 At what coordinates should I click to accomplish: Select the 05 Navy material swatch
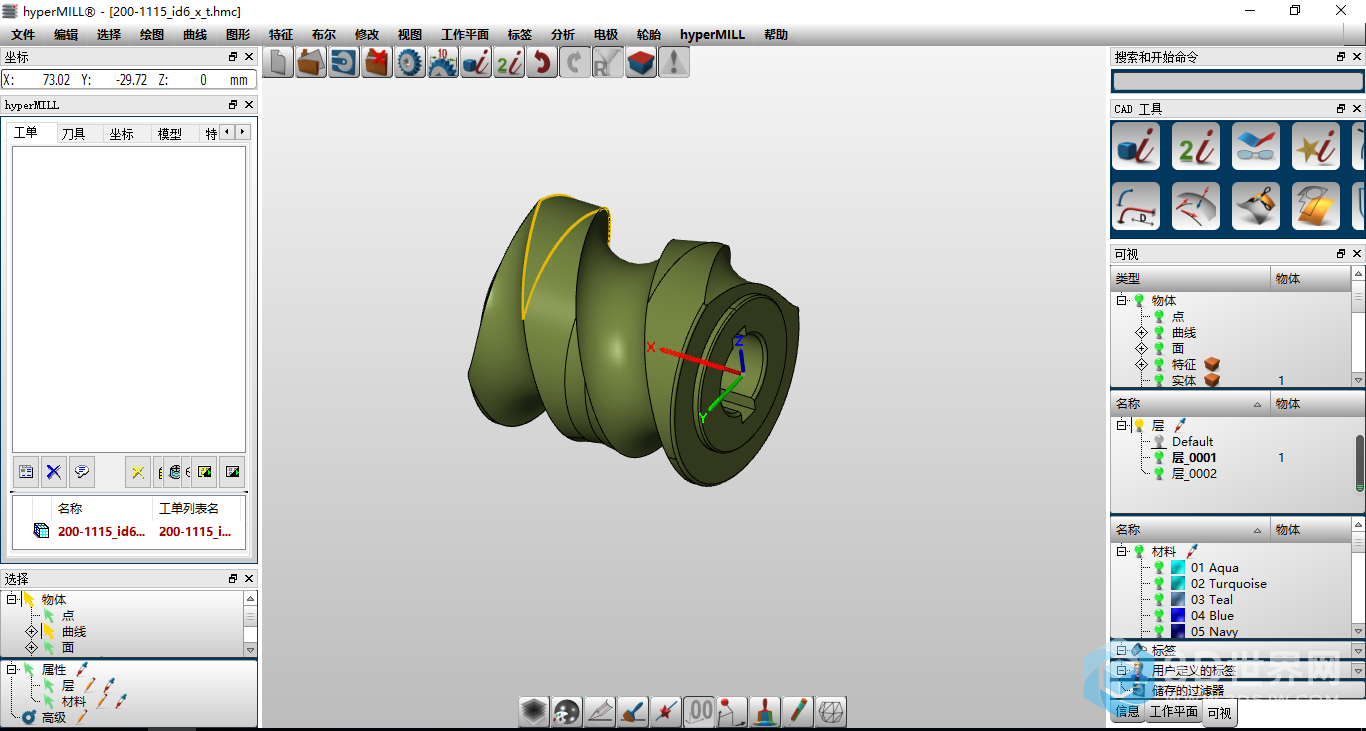(1178, 631)
